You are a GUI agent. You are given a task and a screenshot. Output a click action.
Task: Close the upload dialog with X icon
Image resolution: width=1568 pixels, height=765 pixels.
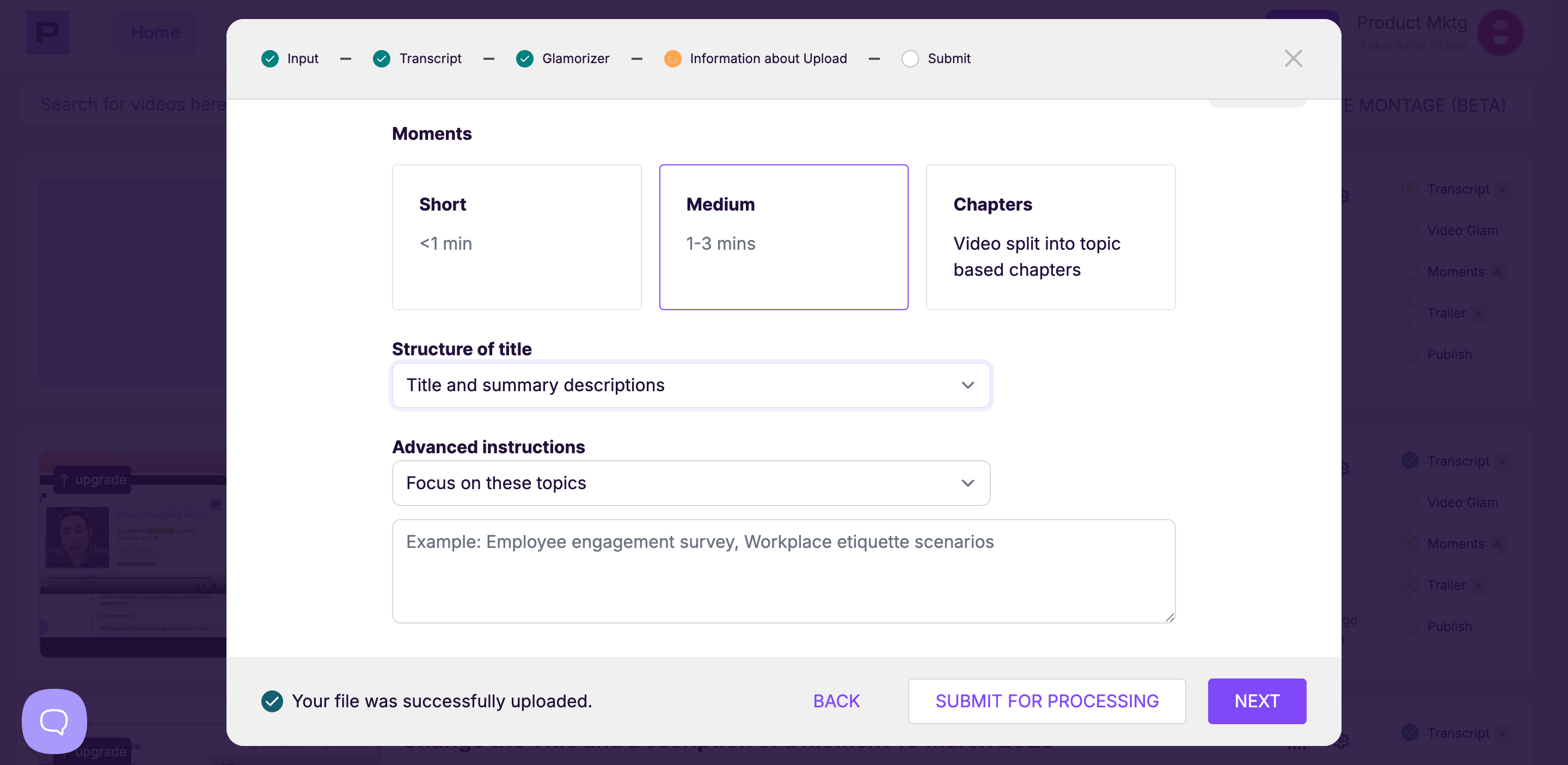(1293, 58)
